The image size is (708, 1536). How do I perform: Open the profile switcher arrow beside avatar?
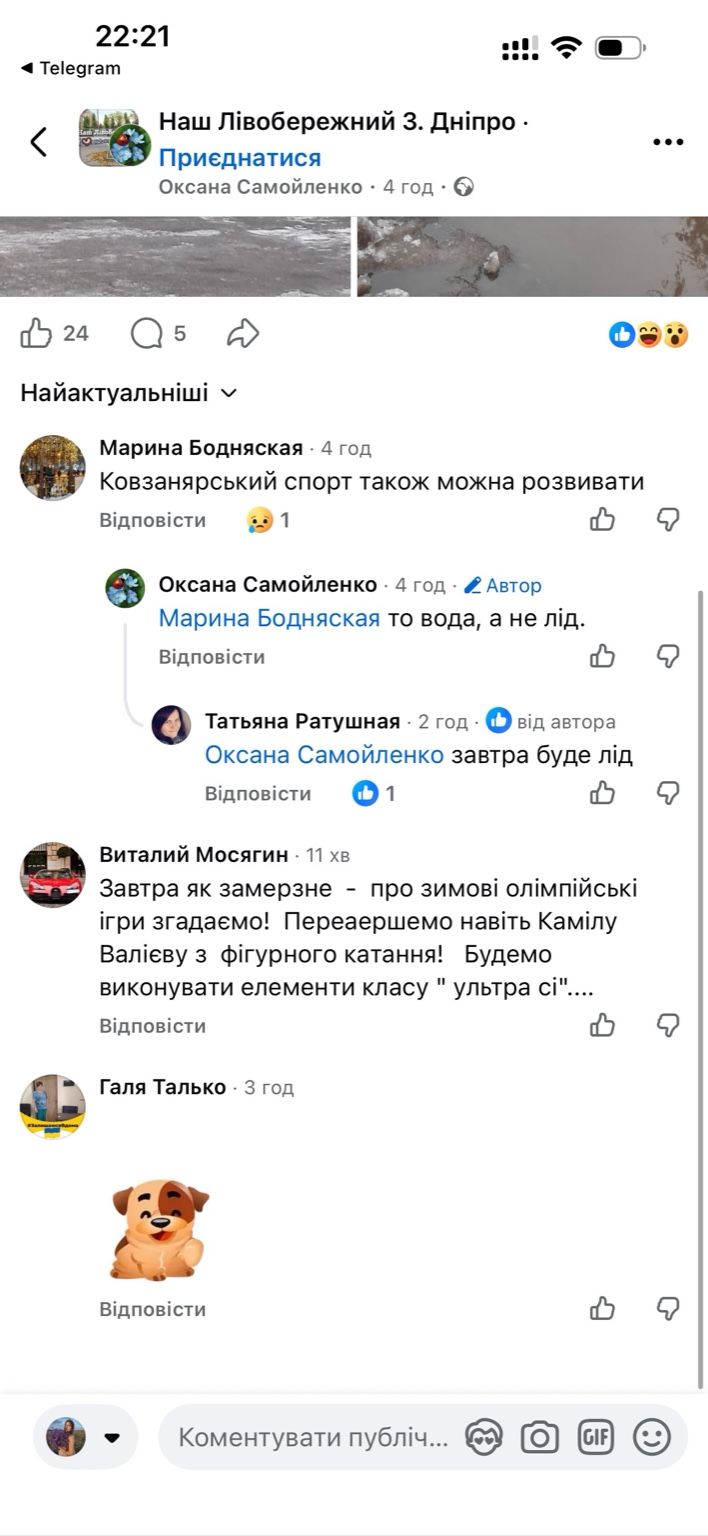coord(112,1438)
